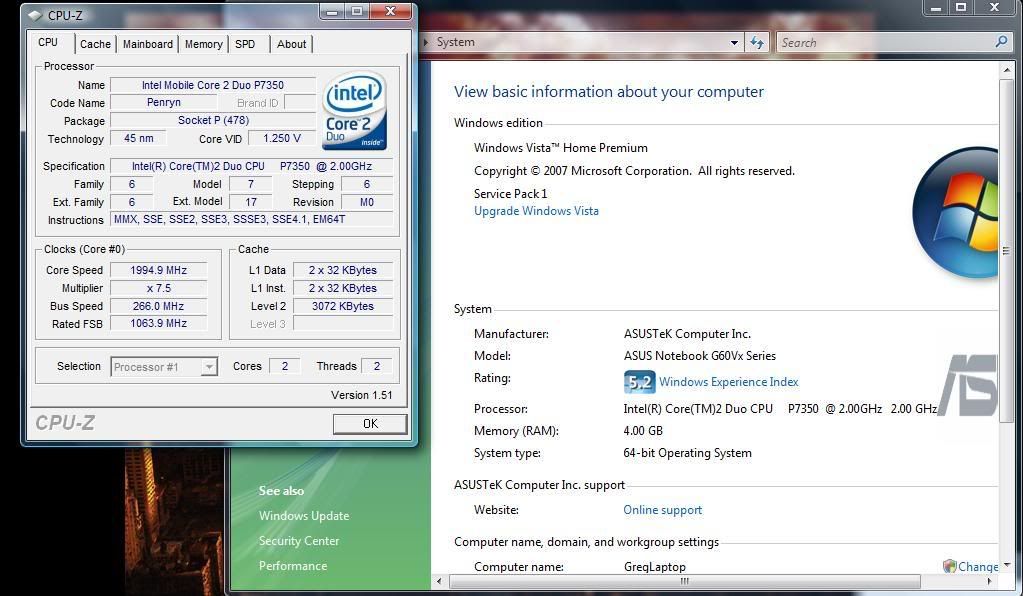Screen dimensions: 1023x596
Task: Click the manufacturer ASUSTeK Computer Inc.
Action: point(687,334)
